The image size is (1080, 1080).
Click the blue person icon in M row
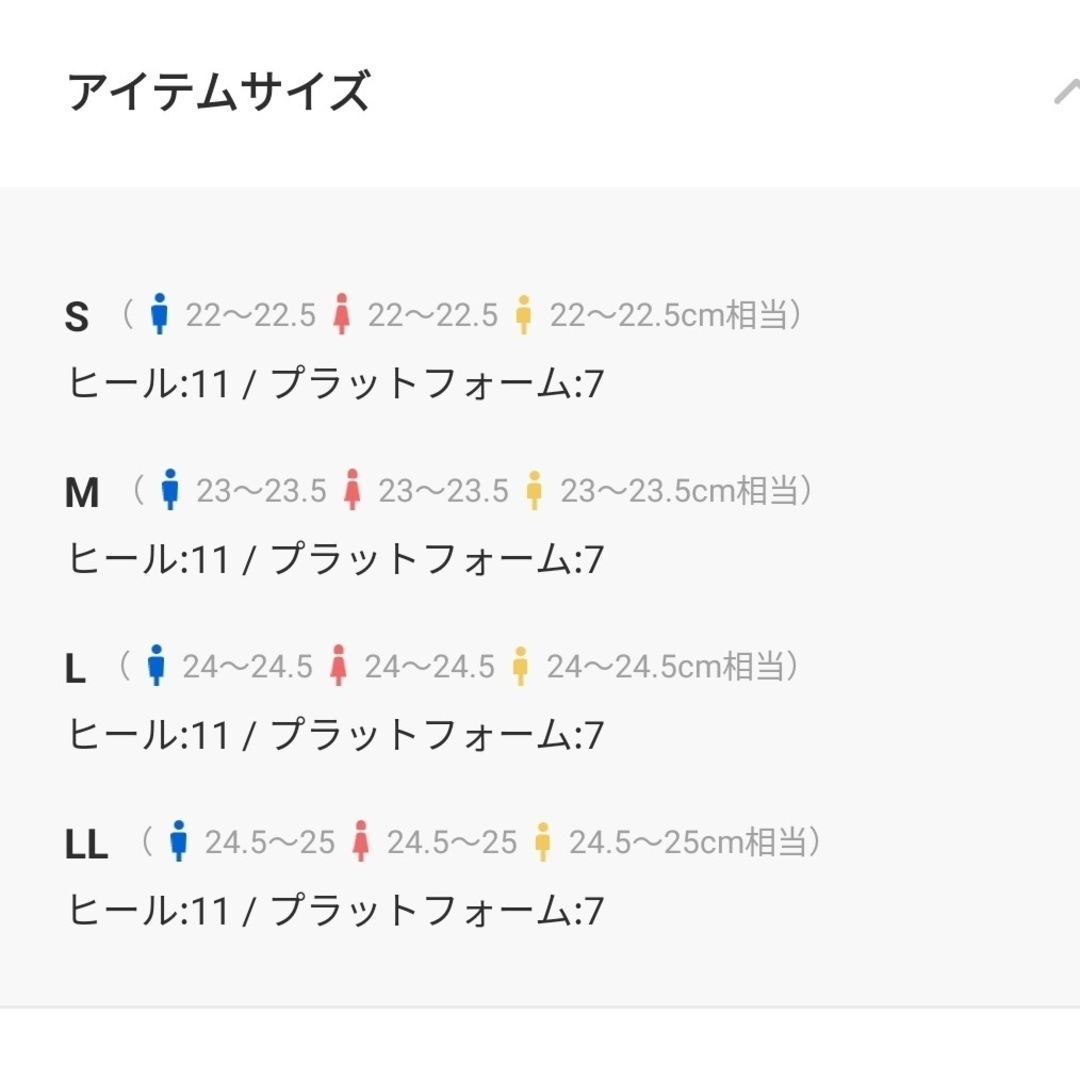click(x=170, y=490)
